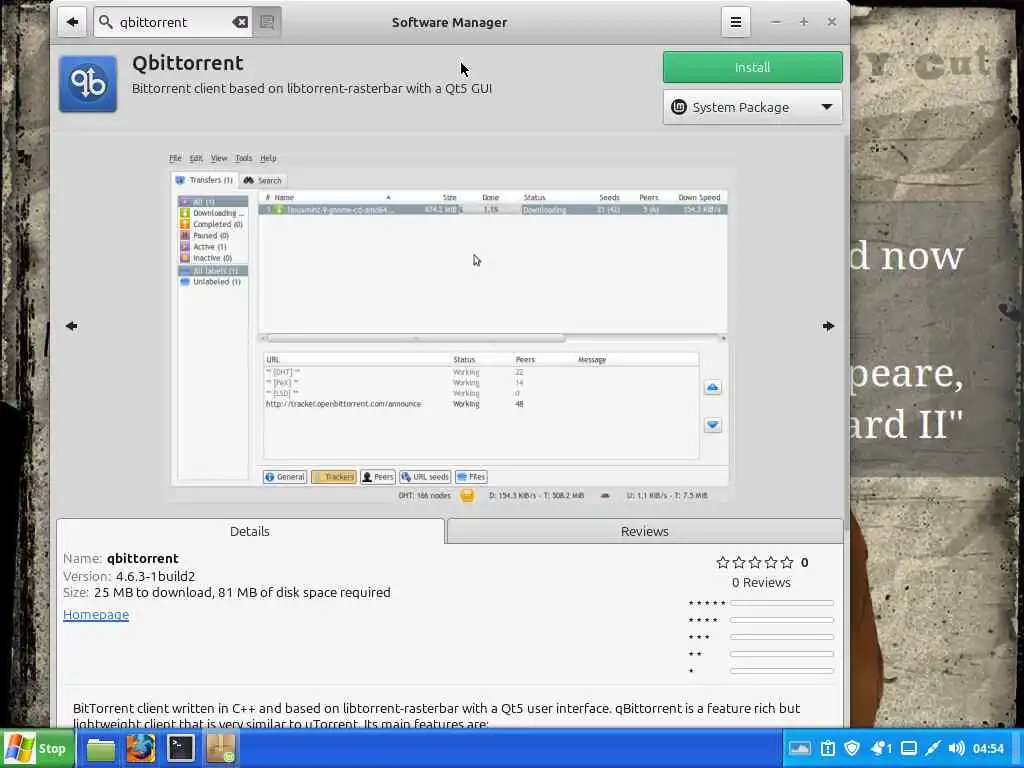Switch to the Reviews tab

point(645,531)
